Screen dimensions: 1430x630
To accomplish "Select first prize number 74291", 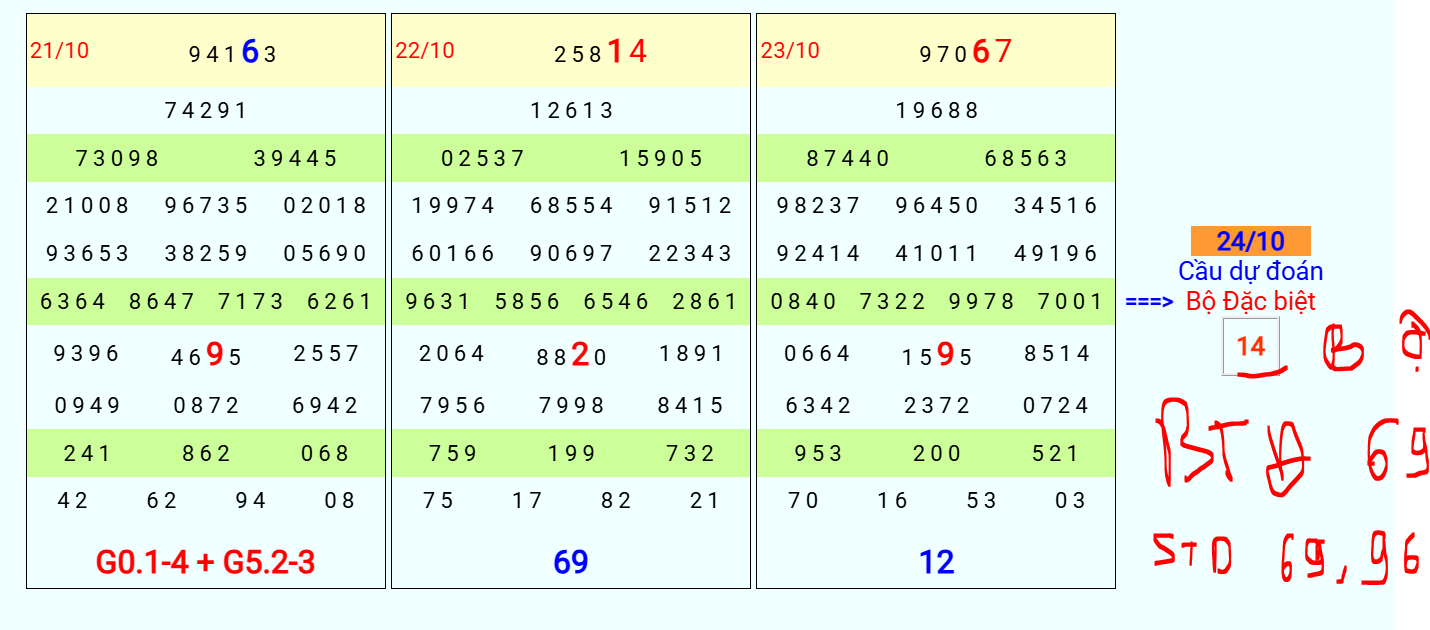I will click(x=206, y=110).
